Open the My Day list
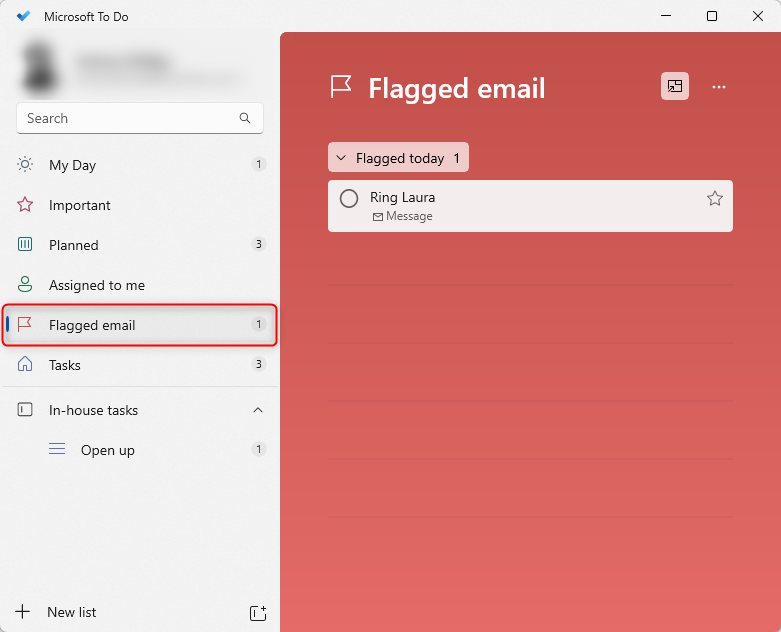The image size is (781, 632). pos(139,165)
